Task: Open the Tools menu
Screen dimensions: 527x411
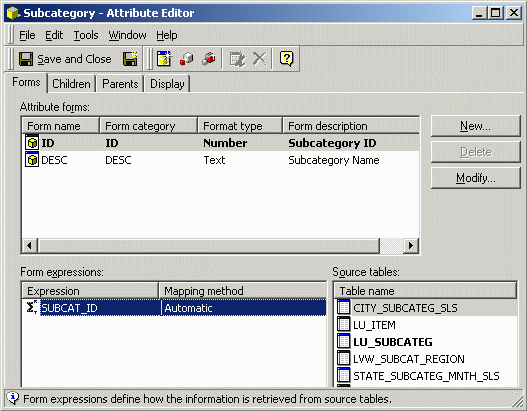Action: (86, 35)
